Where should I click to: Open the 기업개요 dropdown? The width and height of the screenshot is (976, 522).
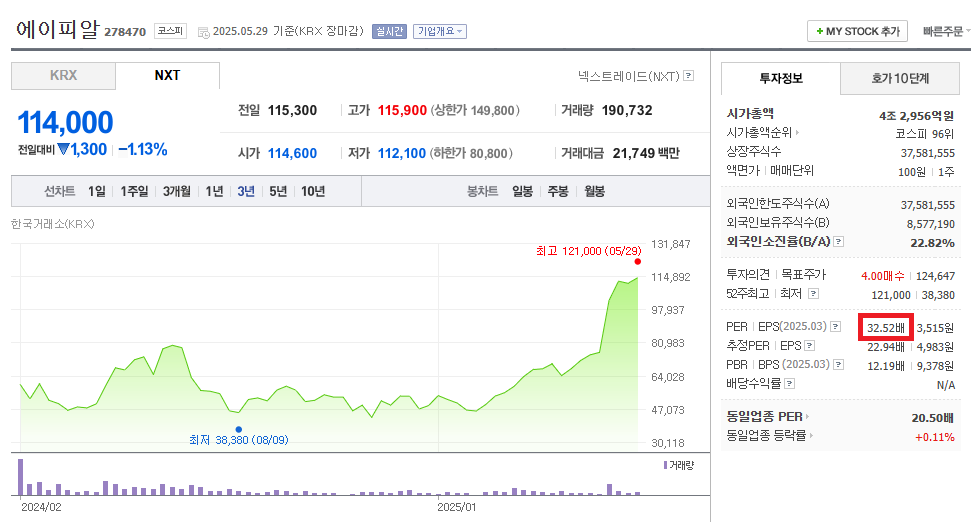(x=440, y=31)
